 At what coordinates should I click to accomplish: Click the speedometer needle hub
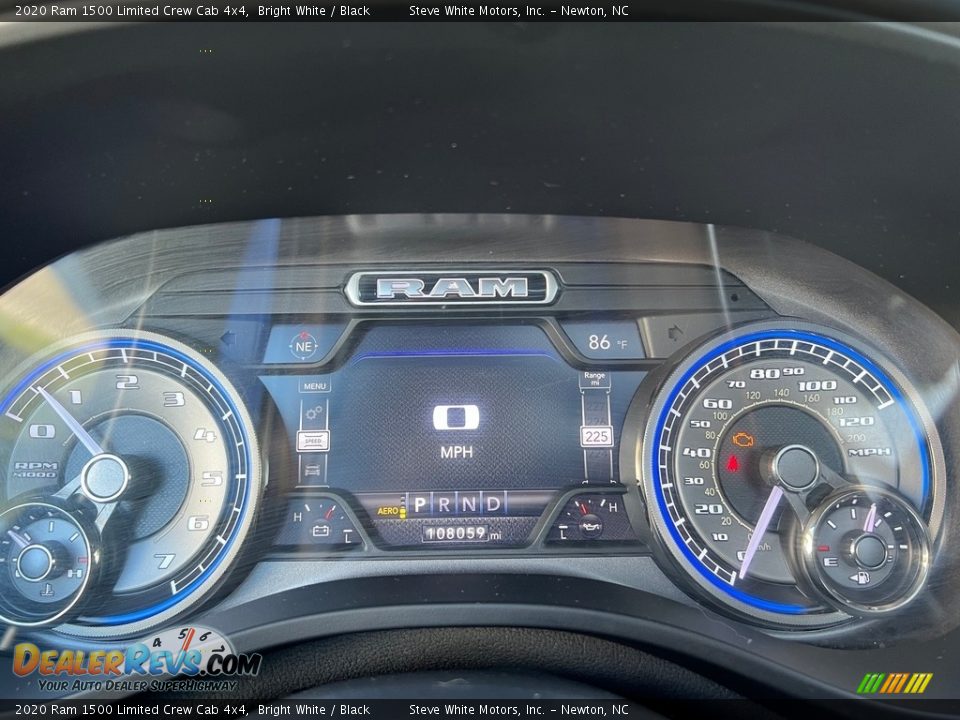[x=795, y=468]
